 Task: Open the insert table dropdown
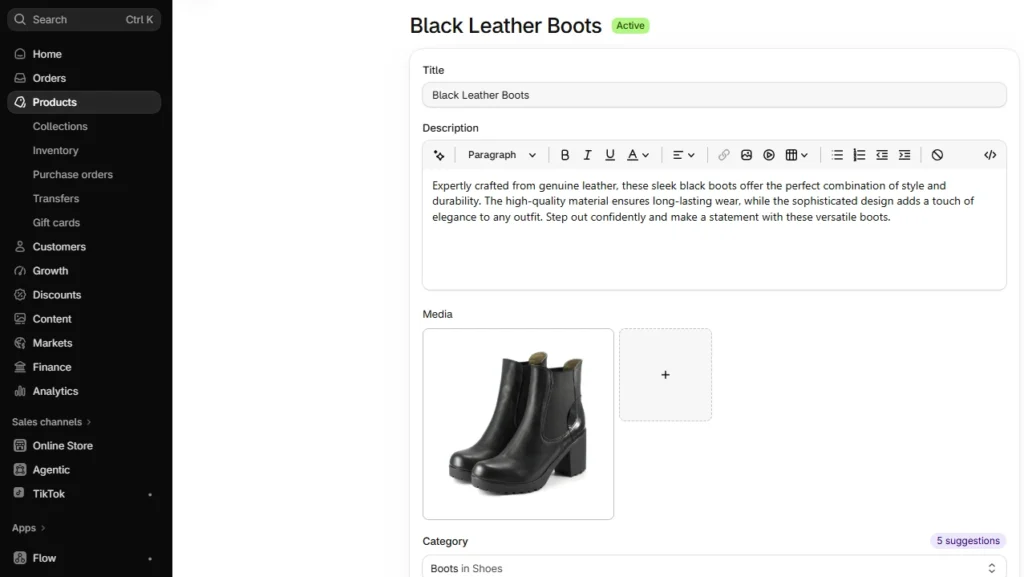point(797,155)
